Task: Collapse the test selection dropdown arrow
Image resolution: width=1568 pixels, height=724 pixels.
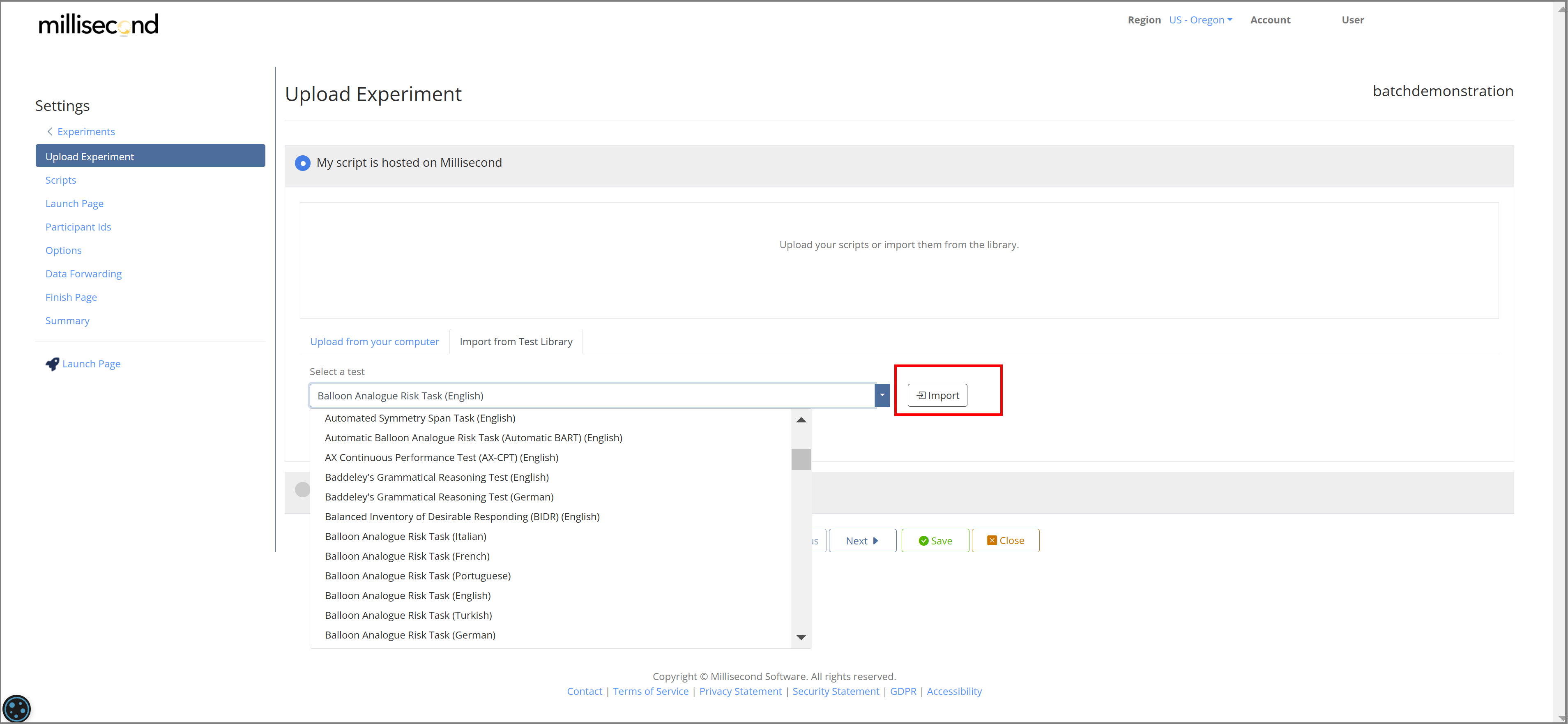Action: pyautogui.click(x=882, y=395)
